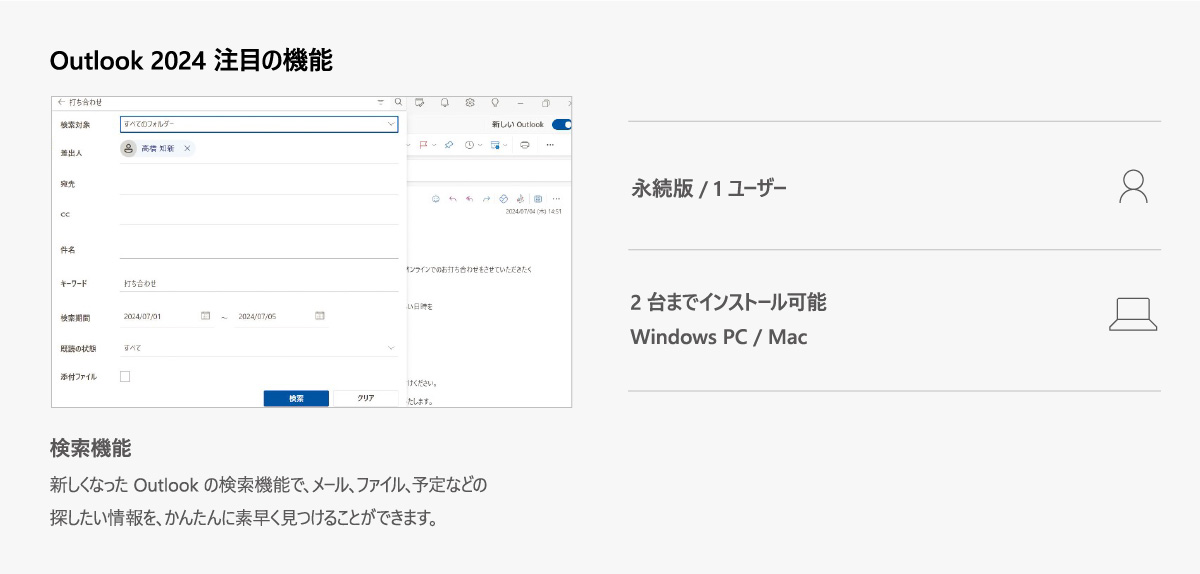Pin the message with pin icon

click(449, 145)
